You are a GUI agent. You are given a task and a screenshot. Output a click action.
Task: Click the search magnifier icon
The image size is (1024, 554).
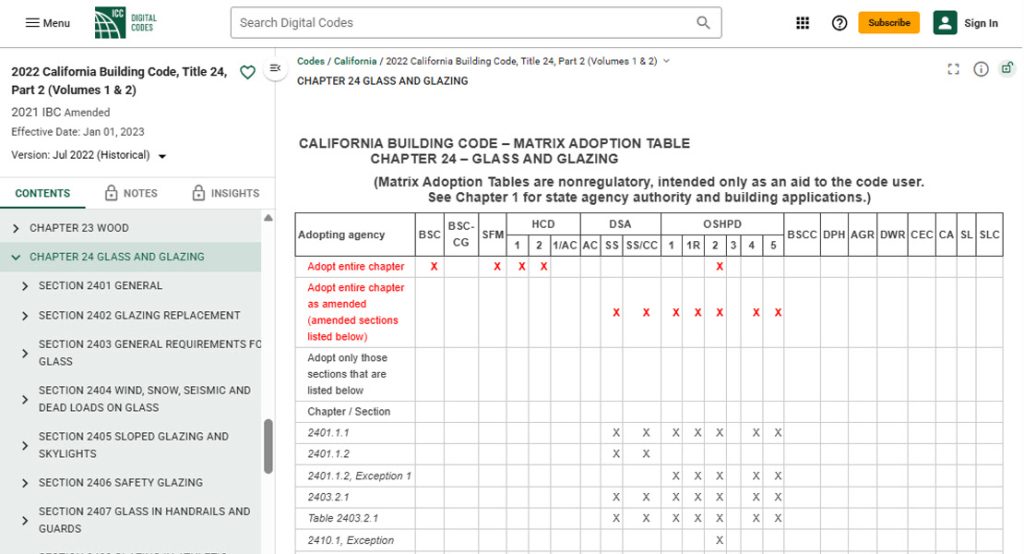[x=703, y=23]
